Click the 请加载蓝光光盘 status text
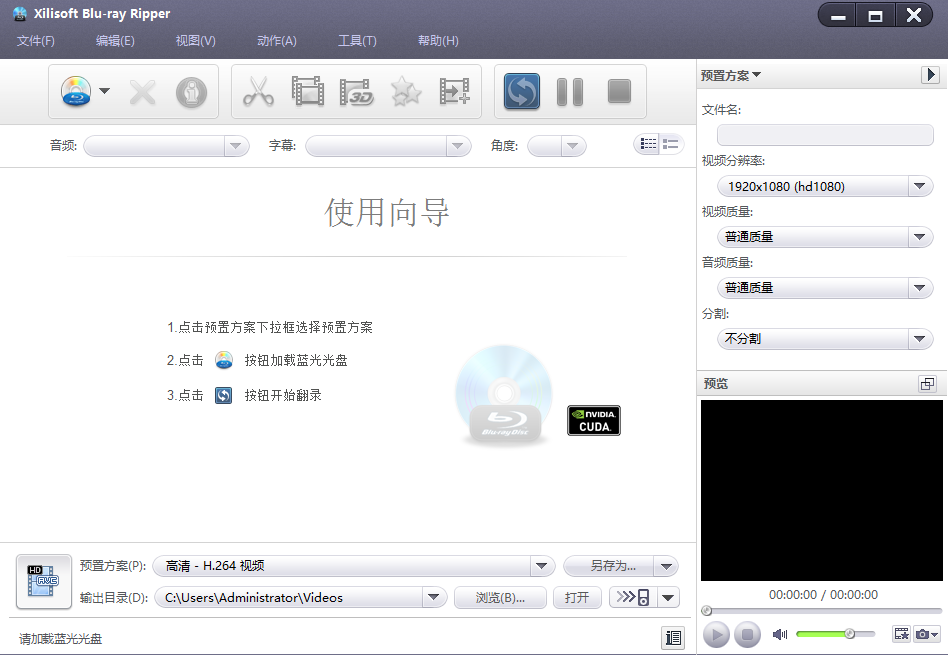This screenshot has height=655, width=948. click(x=60, y=639)
